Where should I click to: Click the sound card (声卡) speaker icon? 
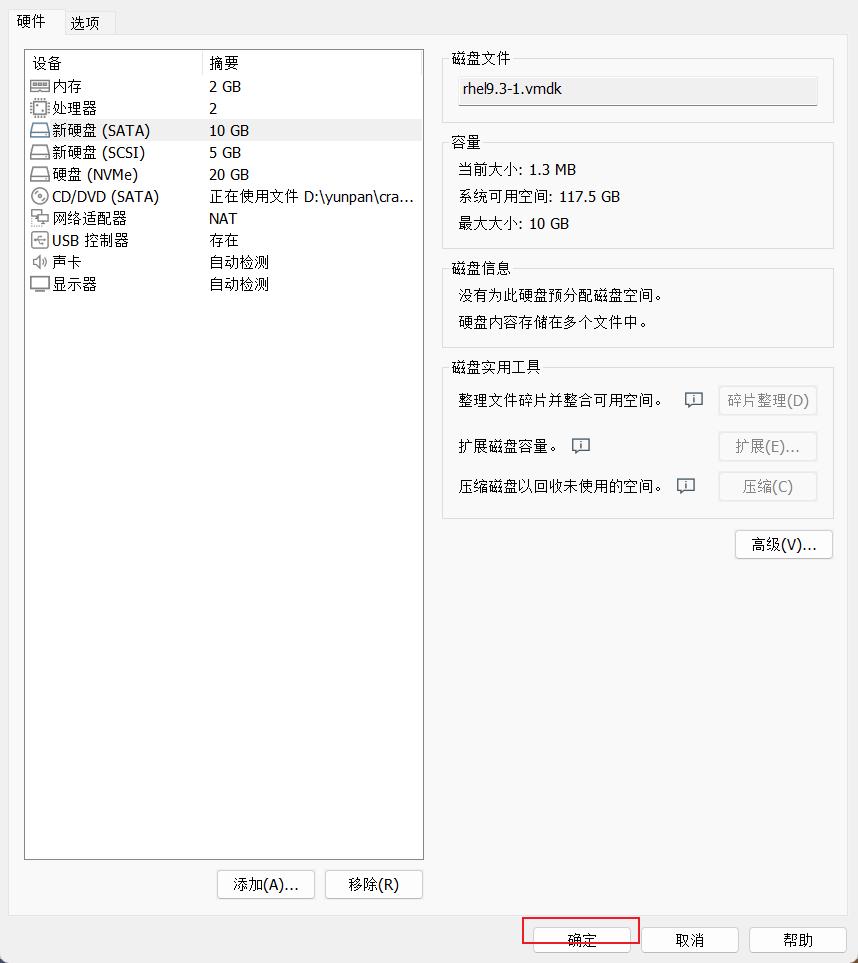40,262
